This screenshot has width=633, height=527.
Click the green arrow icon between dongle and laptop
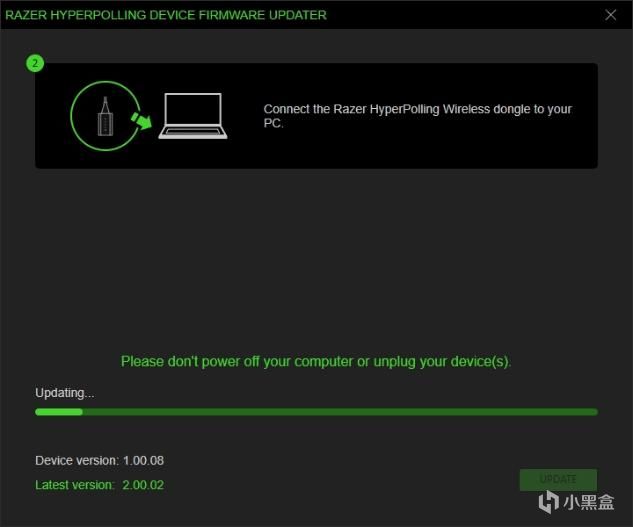pos(141,121)
